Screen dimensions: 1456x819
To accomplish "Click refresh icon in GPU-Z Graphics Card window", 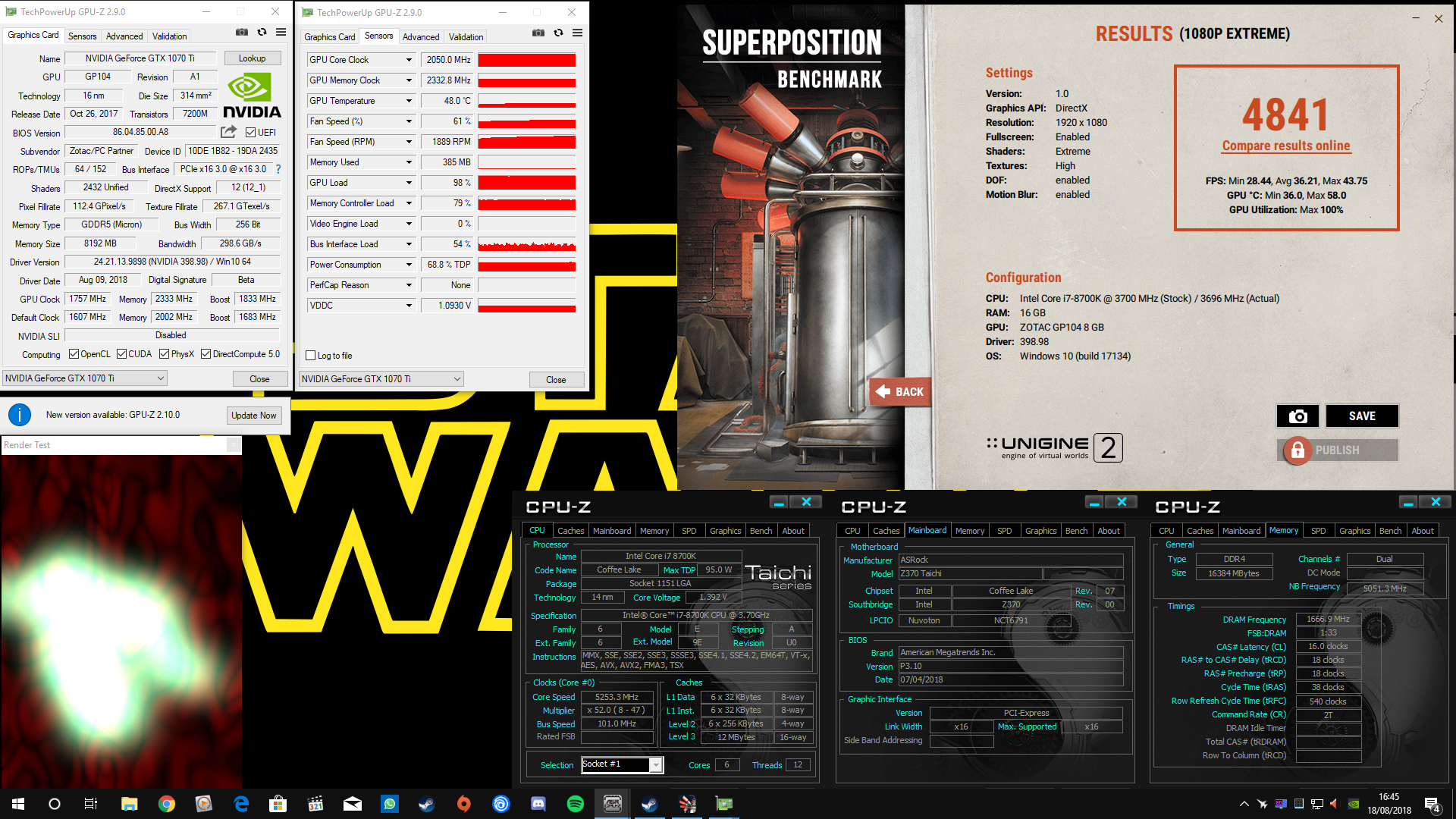I will click(262, 33).
